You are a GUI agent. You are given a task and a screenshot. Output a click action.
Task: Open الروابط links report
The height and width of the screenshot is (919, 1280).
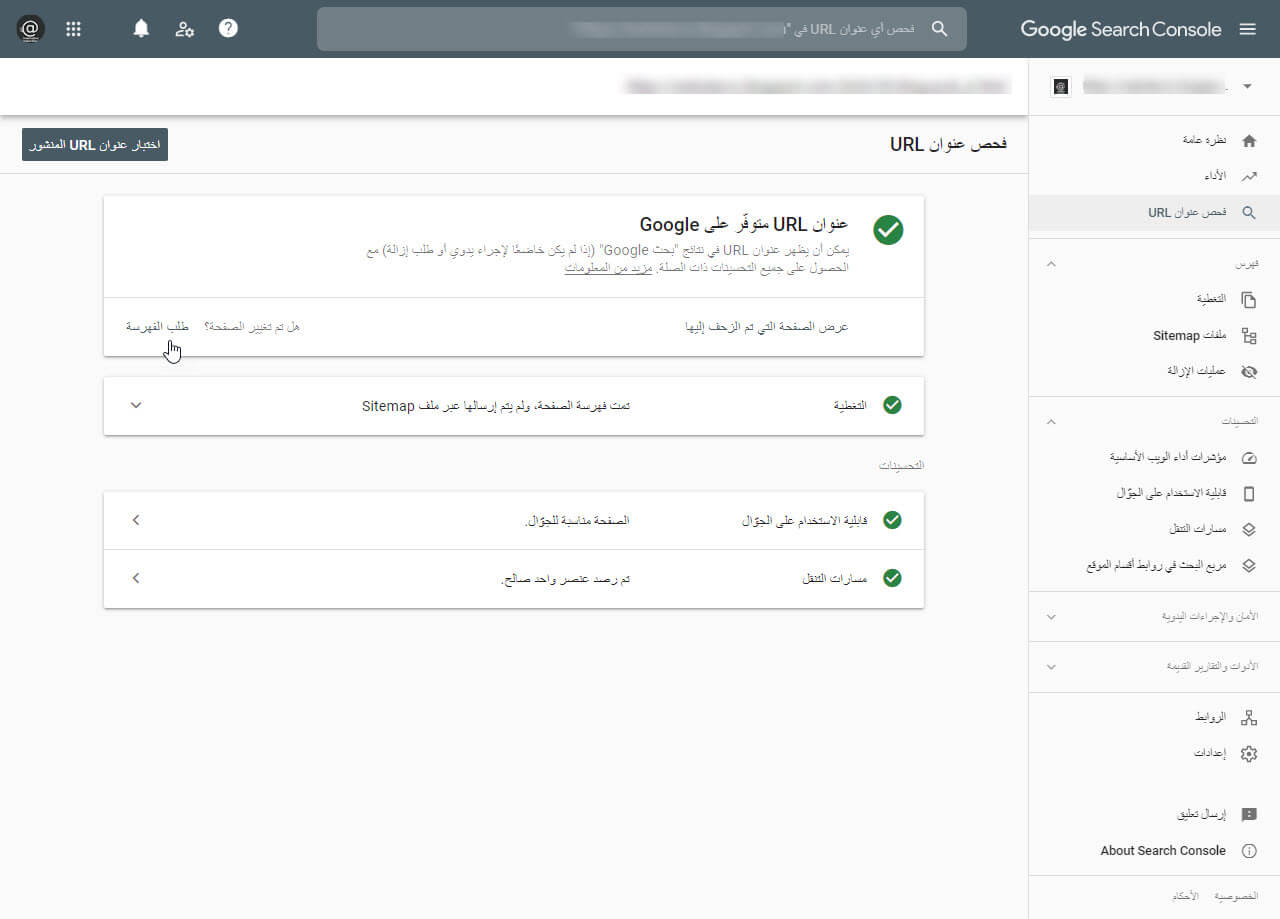pos(1211,718)
